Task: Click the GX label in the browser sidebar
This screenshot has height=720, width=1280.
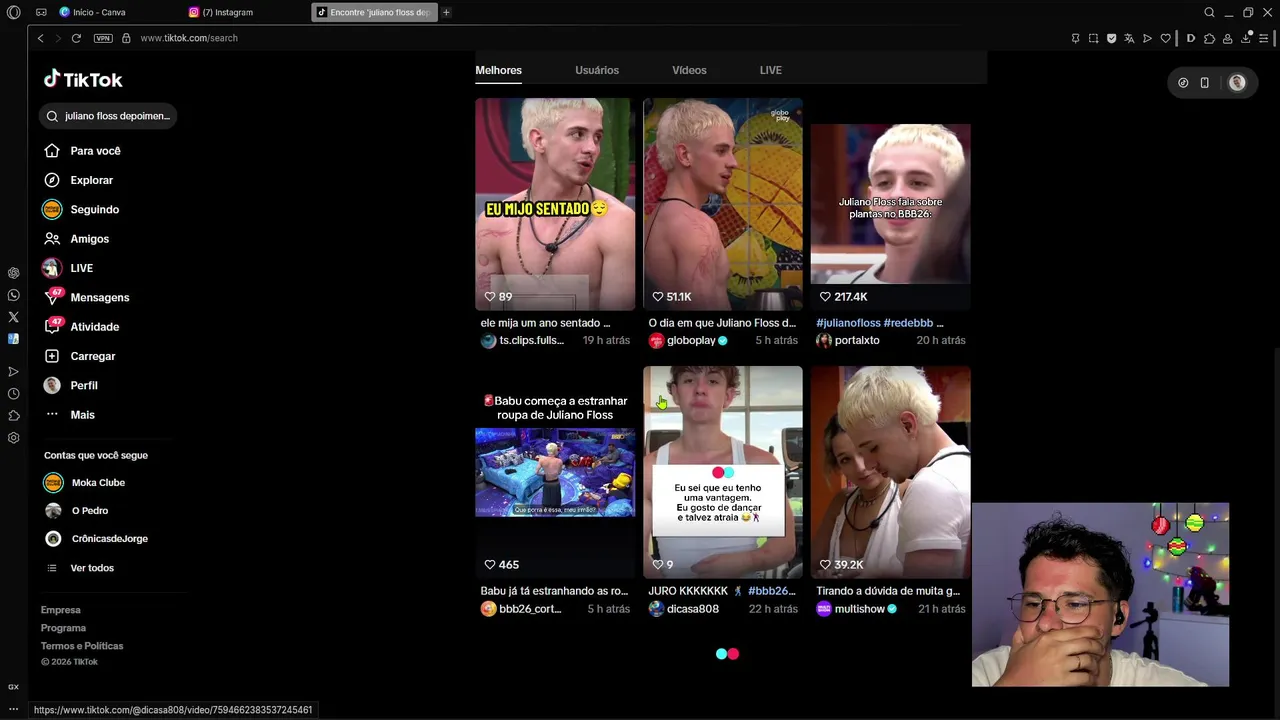Action: [13, 687]
